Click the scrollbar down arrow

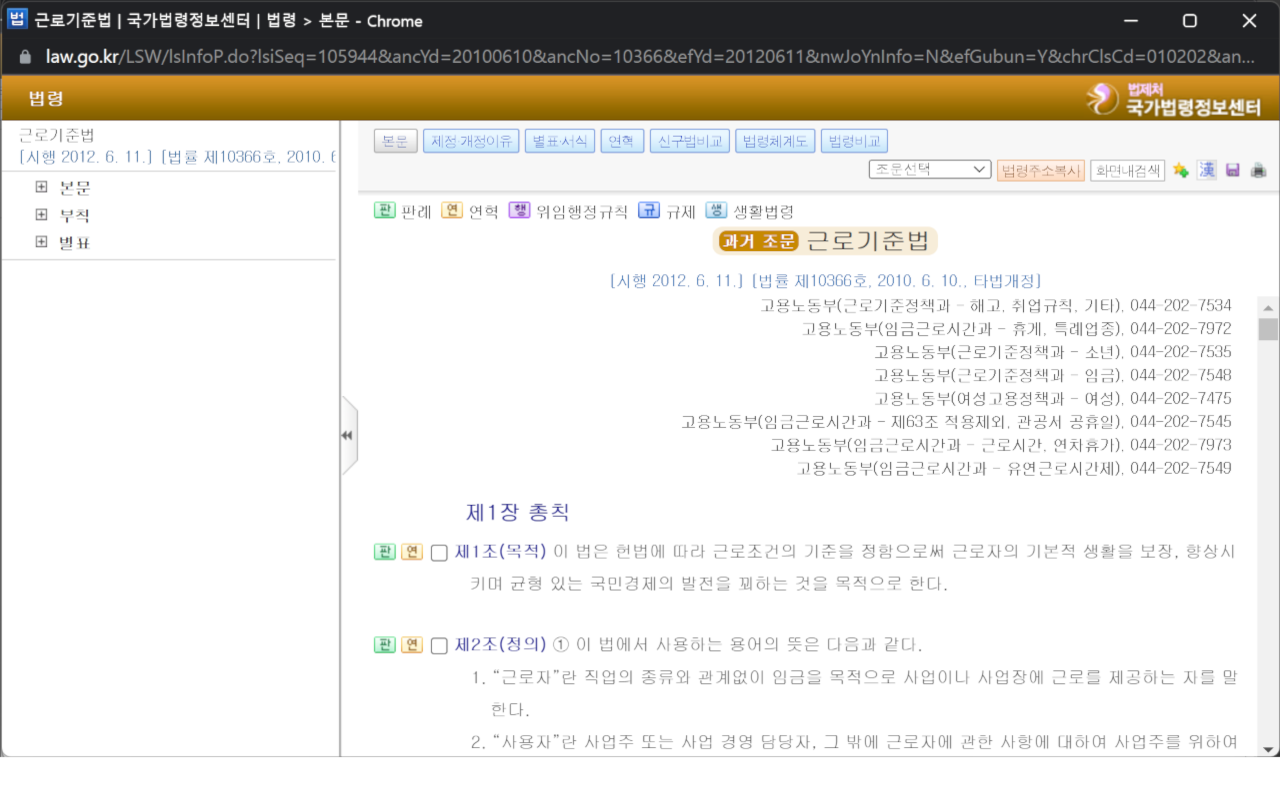coord(1268,748)
